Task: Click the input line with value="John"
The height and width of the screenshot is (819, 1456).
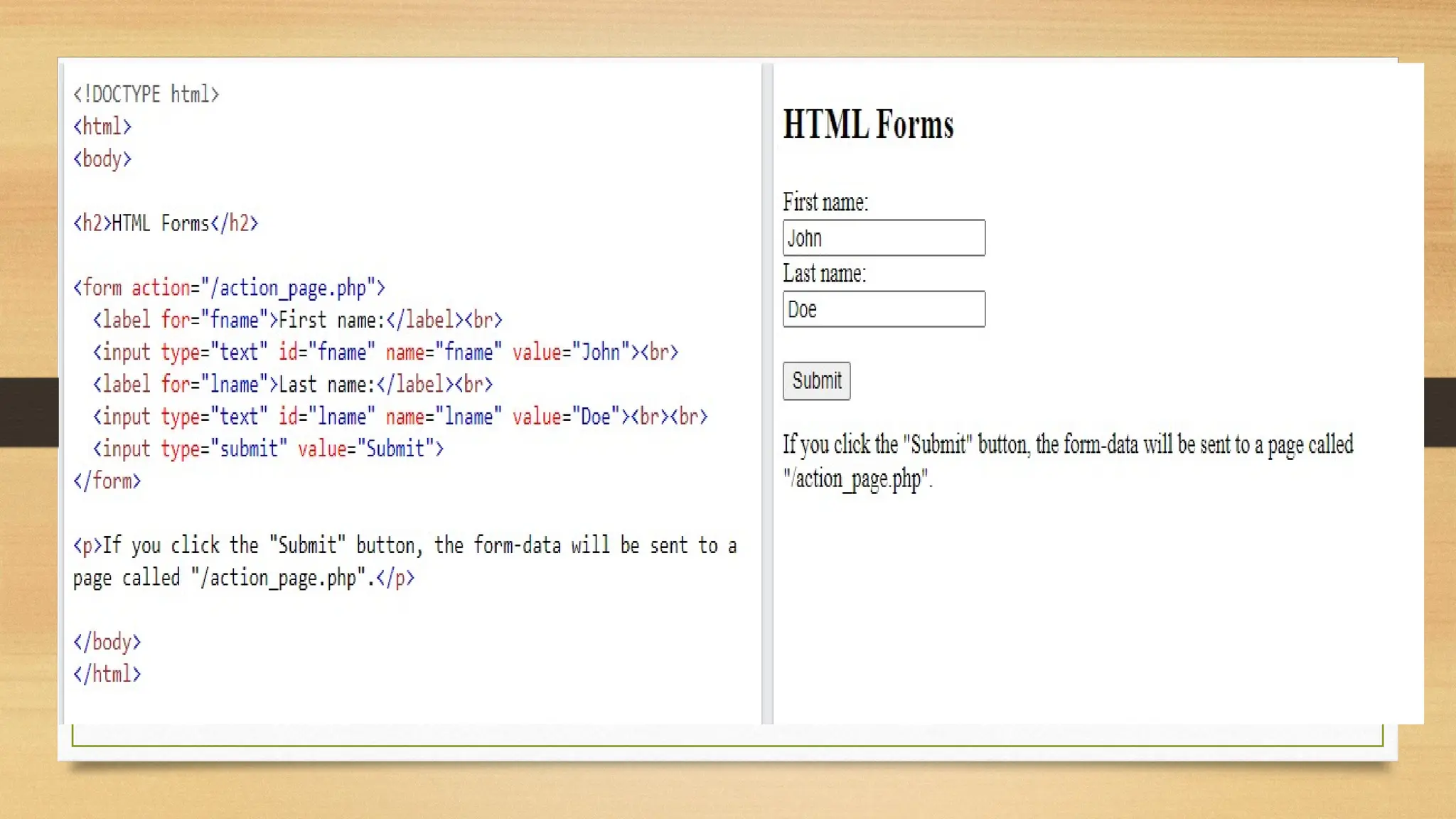Action: click(385, 352)
